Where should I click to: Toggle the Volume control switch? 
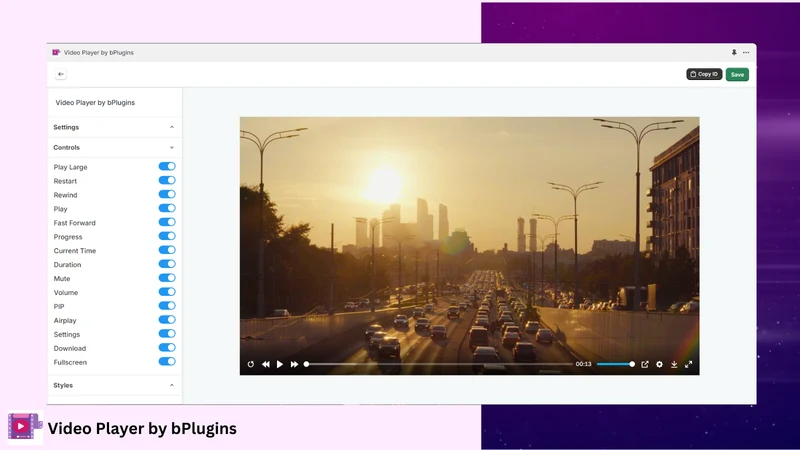point(167,292)
